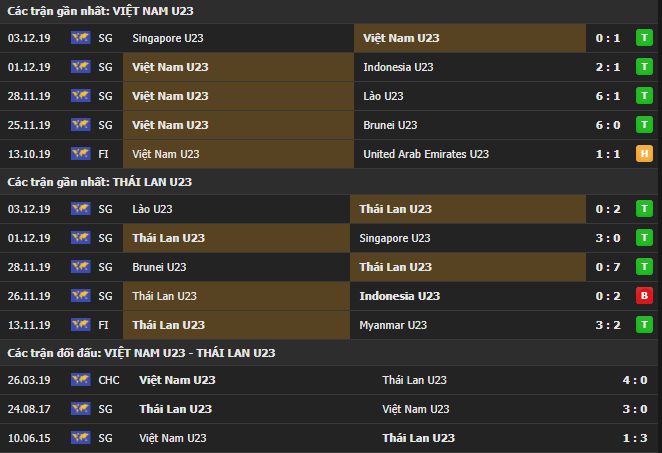Open the United Arab Emirates U23 team link
662x453 pixels.
pyautogui.click(x=424, y=154)
